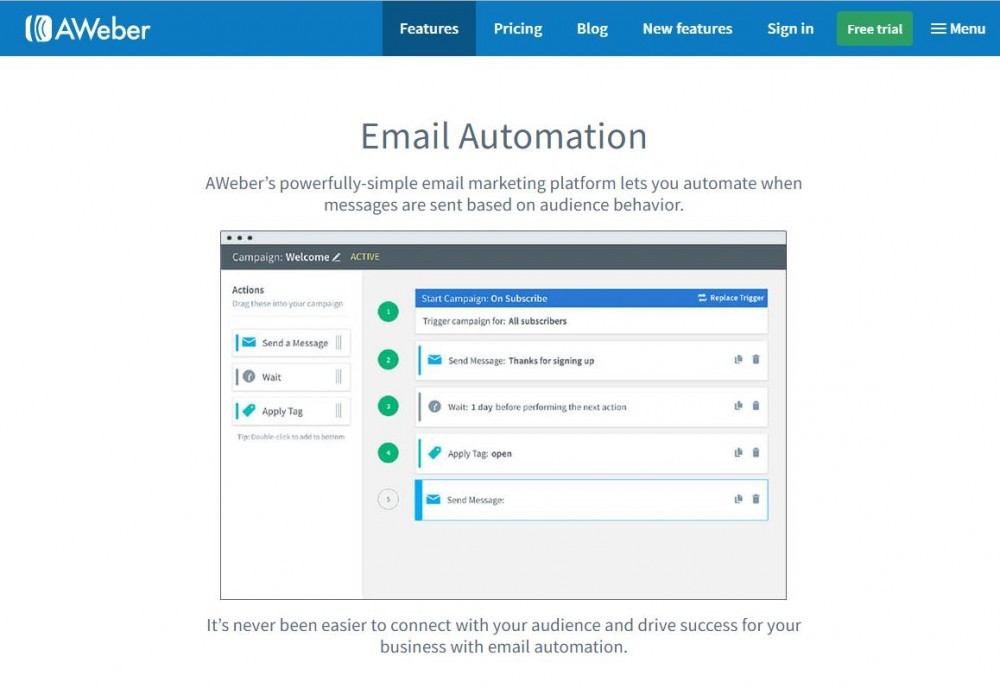
Task: Click the Wait action label
Action: click(271, 377)
